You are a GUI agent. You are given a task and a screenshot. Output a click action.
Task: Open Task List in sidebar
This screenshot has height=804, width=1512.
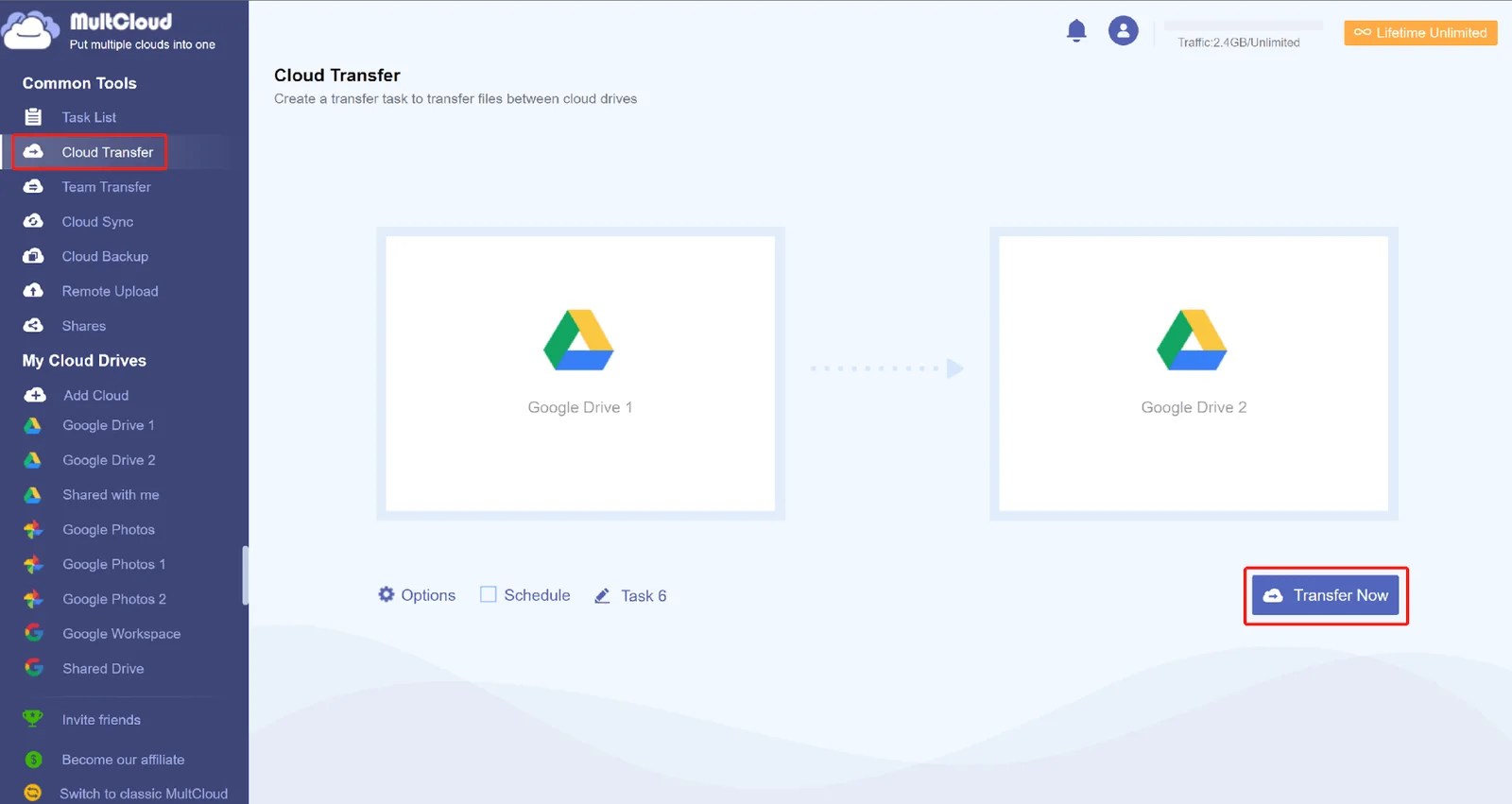[x=89, y=117]
